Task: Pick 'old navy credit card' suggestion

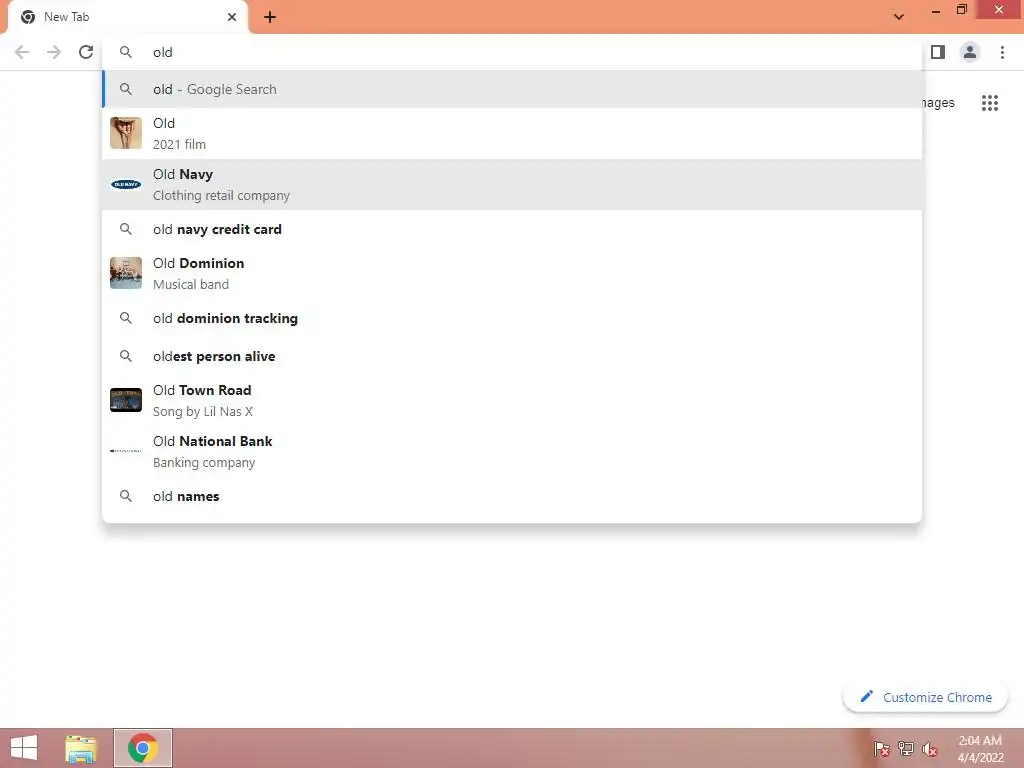Action: point(512,229)
